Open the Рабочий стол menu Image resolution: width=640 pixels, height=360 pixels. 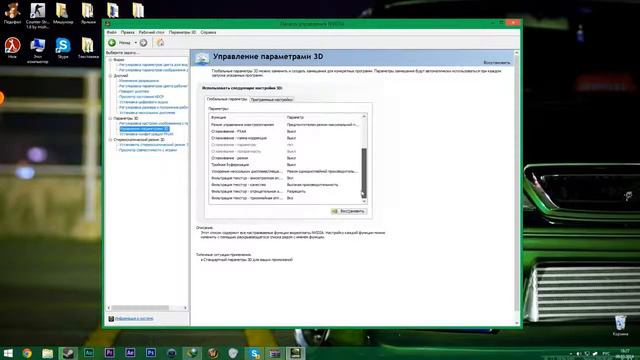(151, 32)
